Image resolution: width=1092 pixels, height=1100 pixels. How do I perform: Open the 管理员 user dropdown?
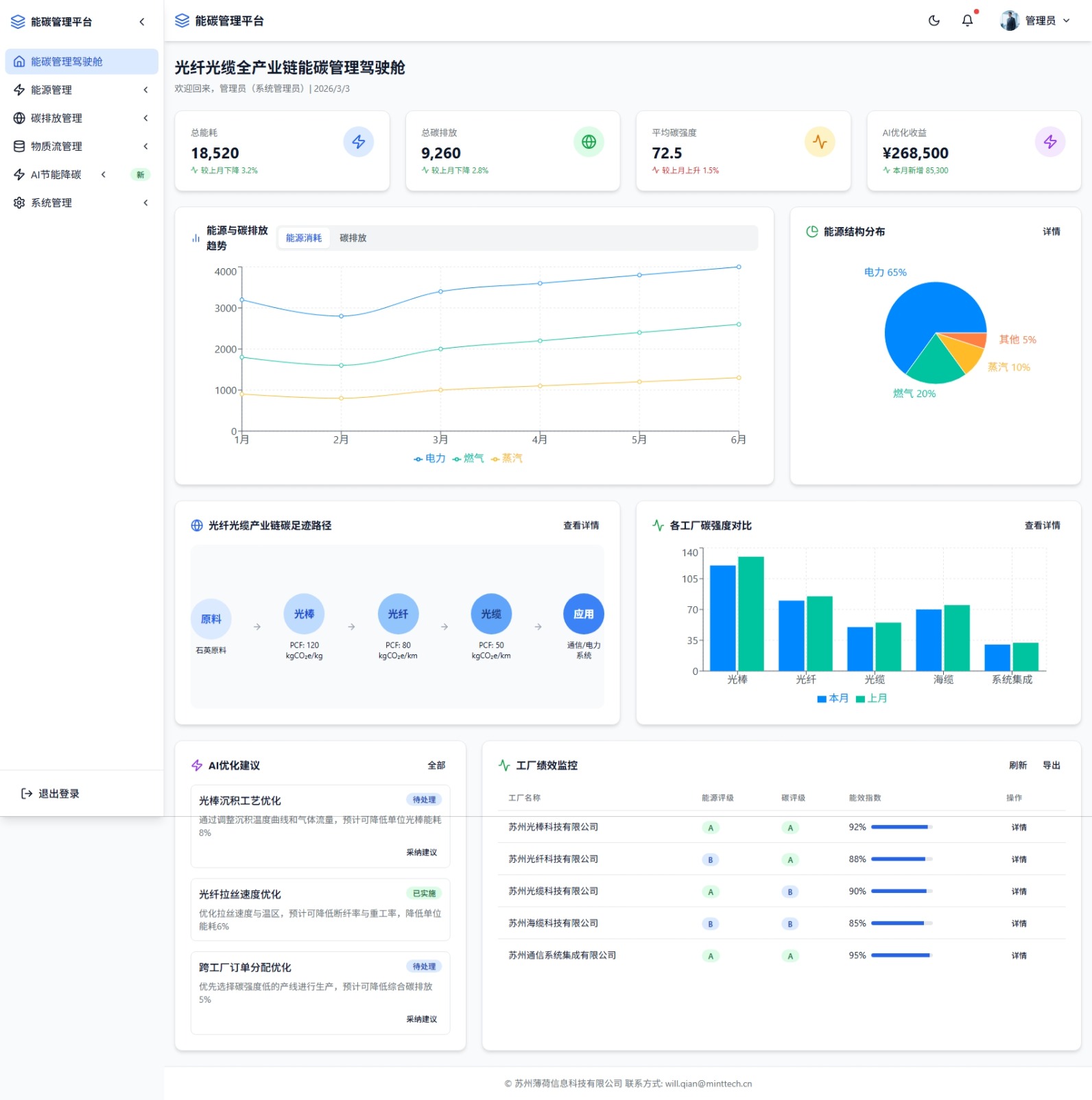coord(1035,21)
